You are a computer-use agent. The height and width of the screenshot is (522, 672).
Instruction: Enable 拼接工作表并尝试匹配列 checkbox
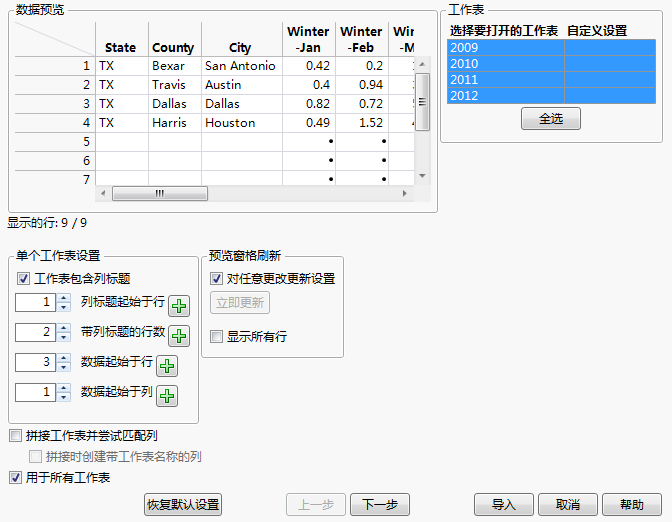coord(15,436)
